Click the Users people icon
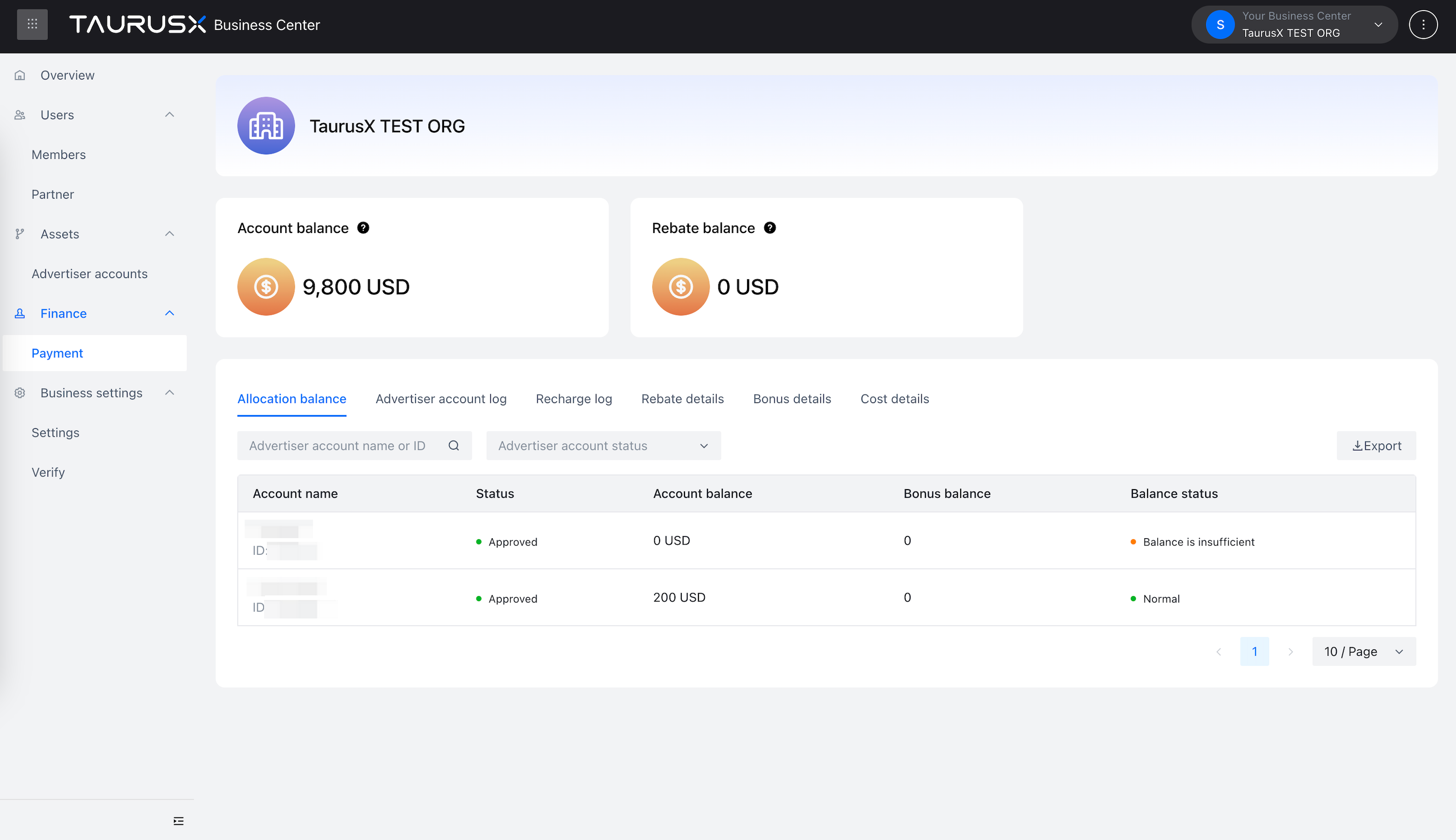Screen dimensions: 1456x840 pos(20,115)
